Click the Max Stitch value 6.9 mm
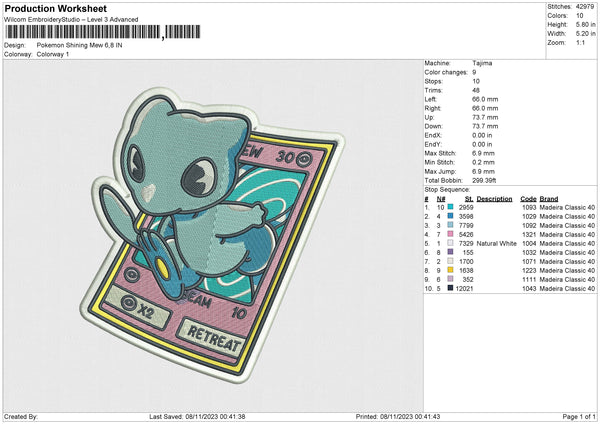600x424 pixels. click(x=483, y=153)
